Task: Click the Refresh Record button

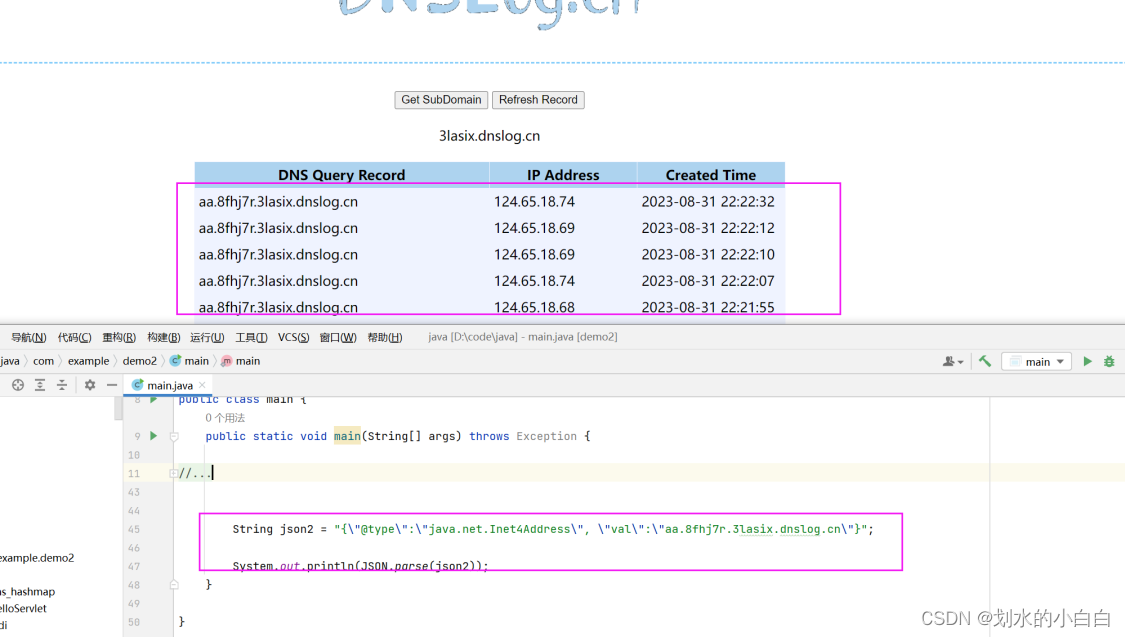Action: [538, 100]
